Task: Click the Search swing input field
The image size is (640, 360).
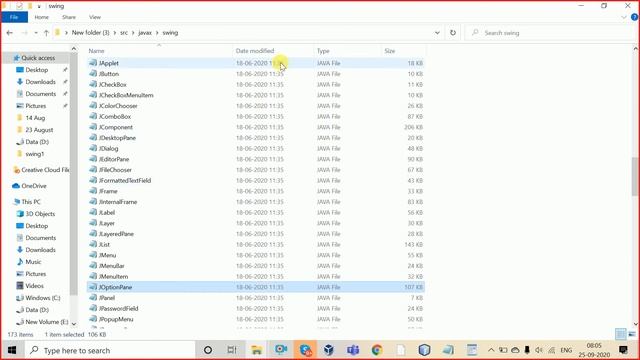Action: (551, 33)
